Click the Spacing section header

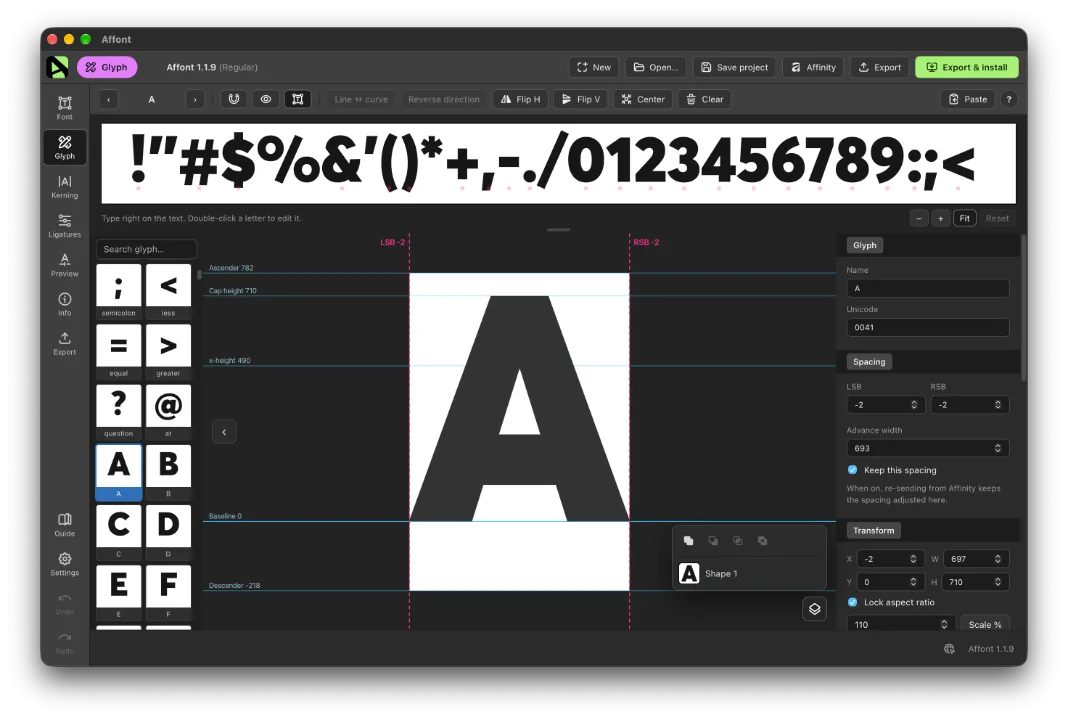click(x=869, y=362)
